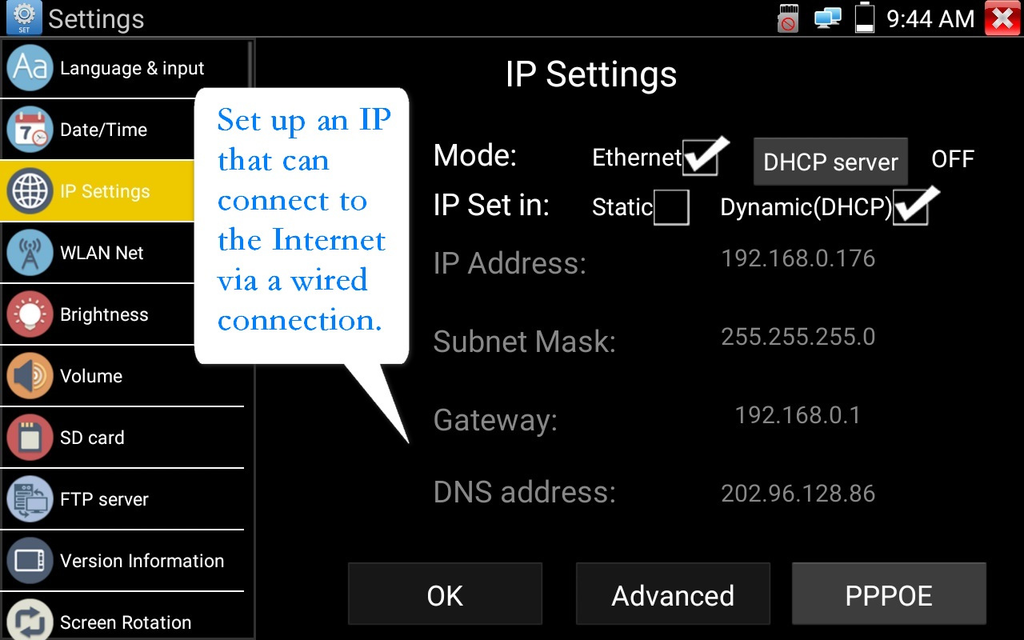The height and width of the screenshot is (640, 1024).
Task: Select IP Settings in the sidebar
Action: coord(104,191)
